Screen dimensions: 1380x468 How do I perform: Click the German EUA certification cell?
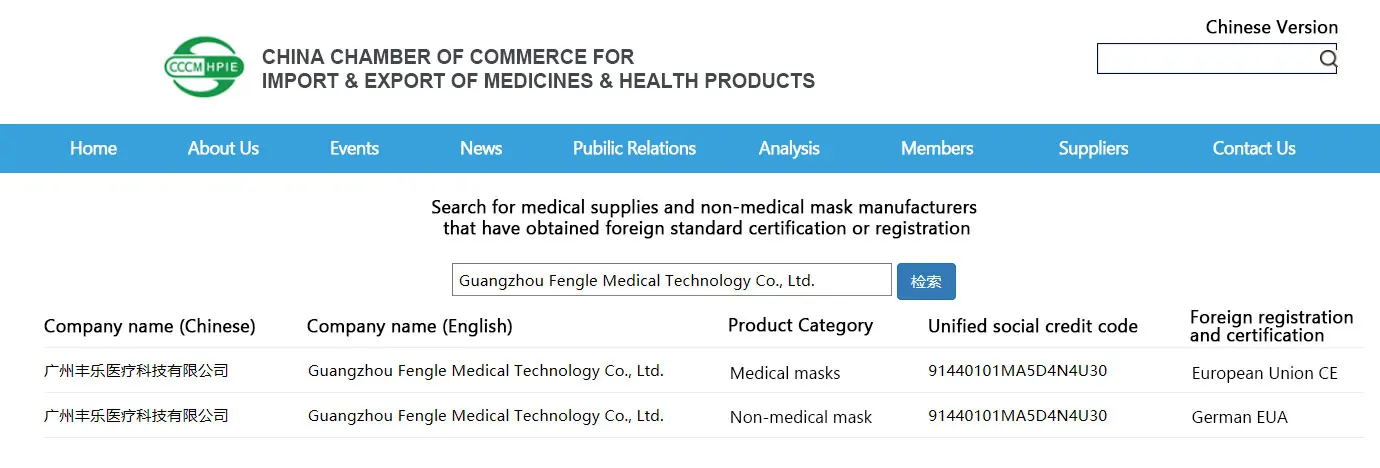pyautogui.click(x=1239, y=418)
